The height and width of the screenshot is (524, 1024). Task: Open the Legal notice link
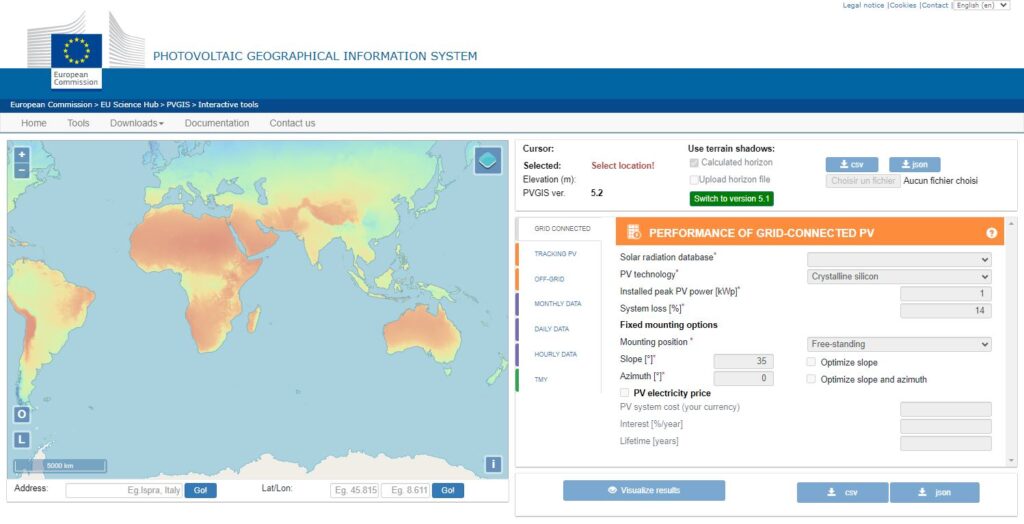pos(863,5)
